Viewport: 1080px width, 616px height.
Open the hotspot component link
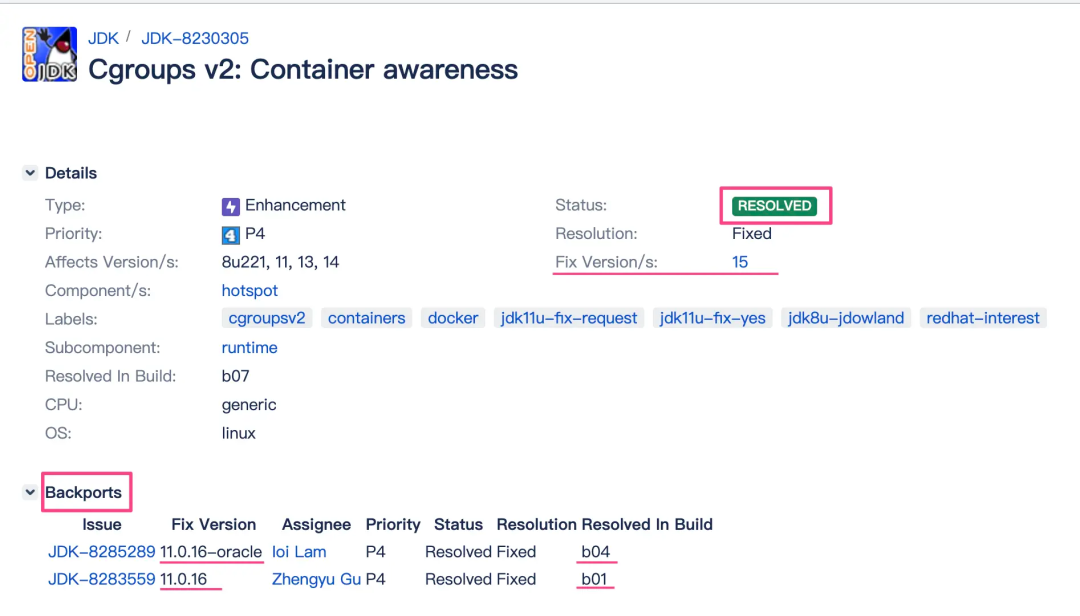click(250, 290)
